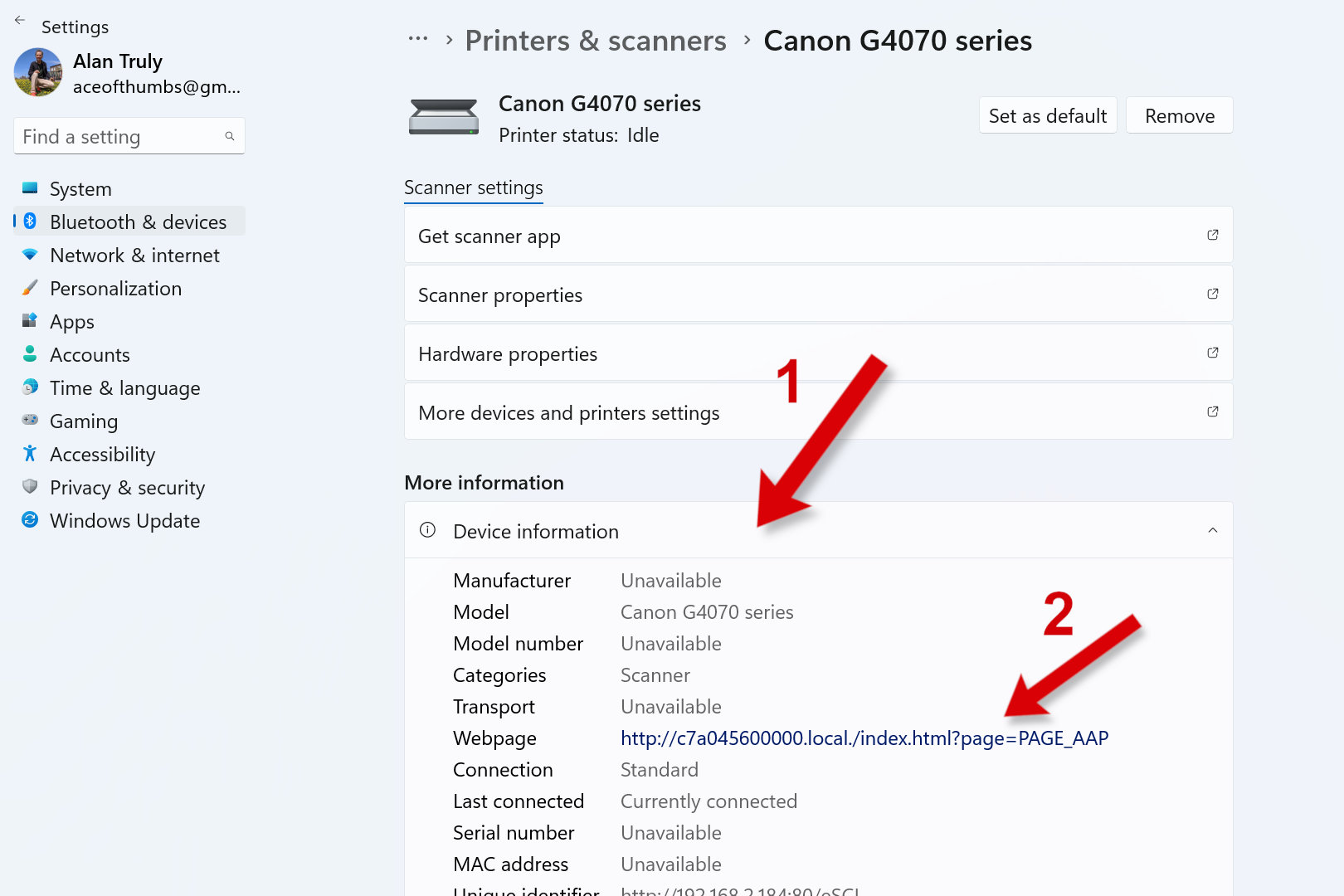Click the Network wifi icon
Image resolution: width=1344 pixels, height=896 pixels.
[30, 254]
